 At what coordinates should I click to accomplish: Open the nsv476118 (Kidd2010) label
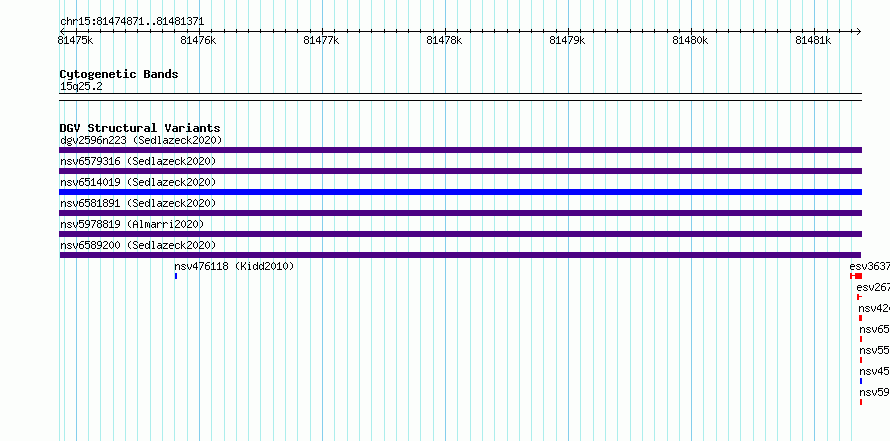click(234, 266)
